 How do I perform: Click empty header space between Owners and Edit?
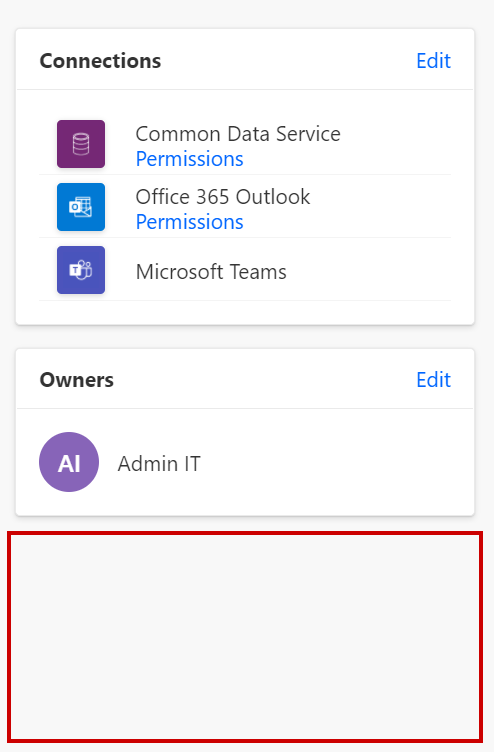coord(264,380)
